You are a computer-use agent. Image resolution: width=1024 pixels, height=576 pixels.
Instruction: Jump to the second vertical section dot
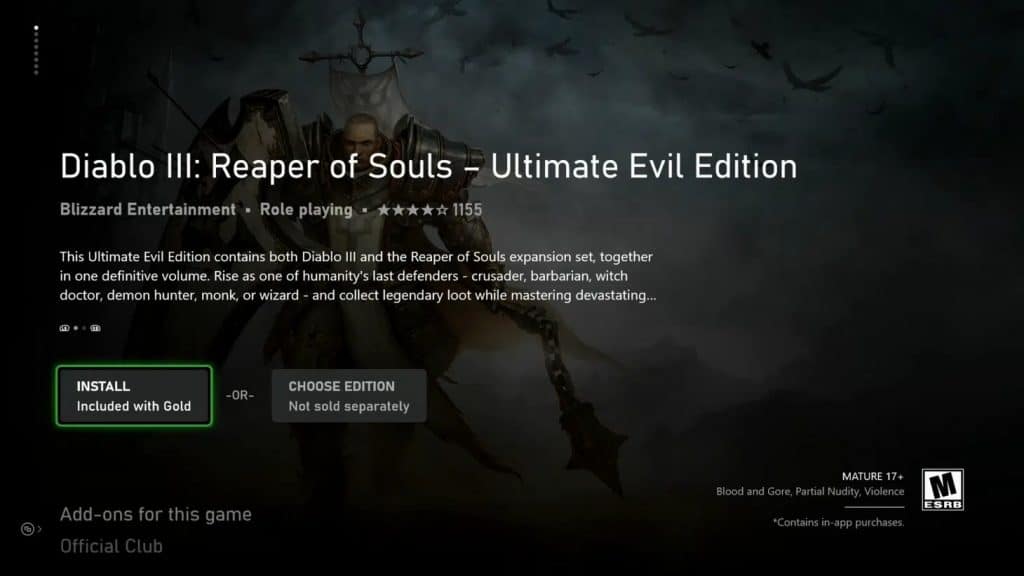pyautogui.click(x=36, y=34)
